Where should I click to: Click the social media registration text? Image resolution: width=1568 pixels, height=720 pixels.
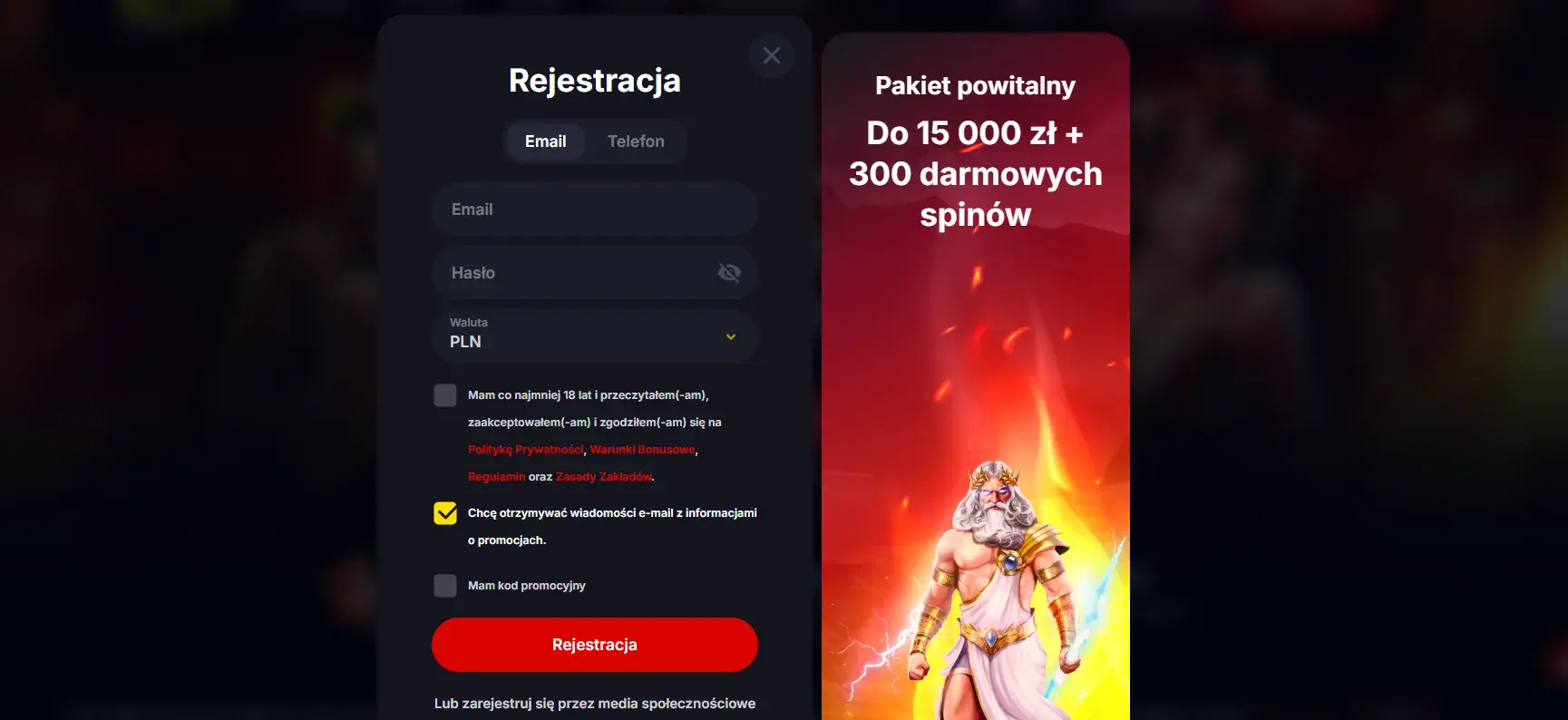[x=595, y=704]
